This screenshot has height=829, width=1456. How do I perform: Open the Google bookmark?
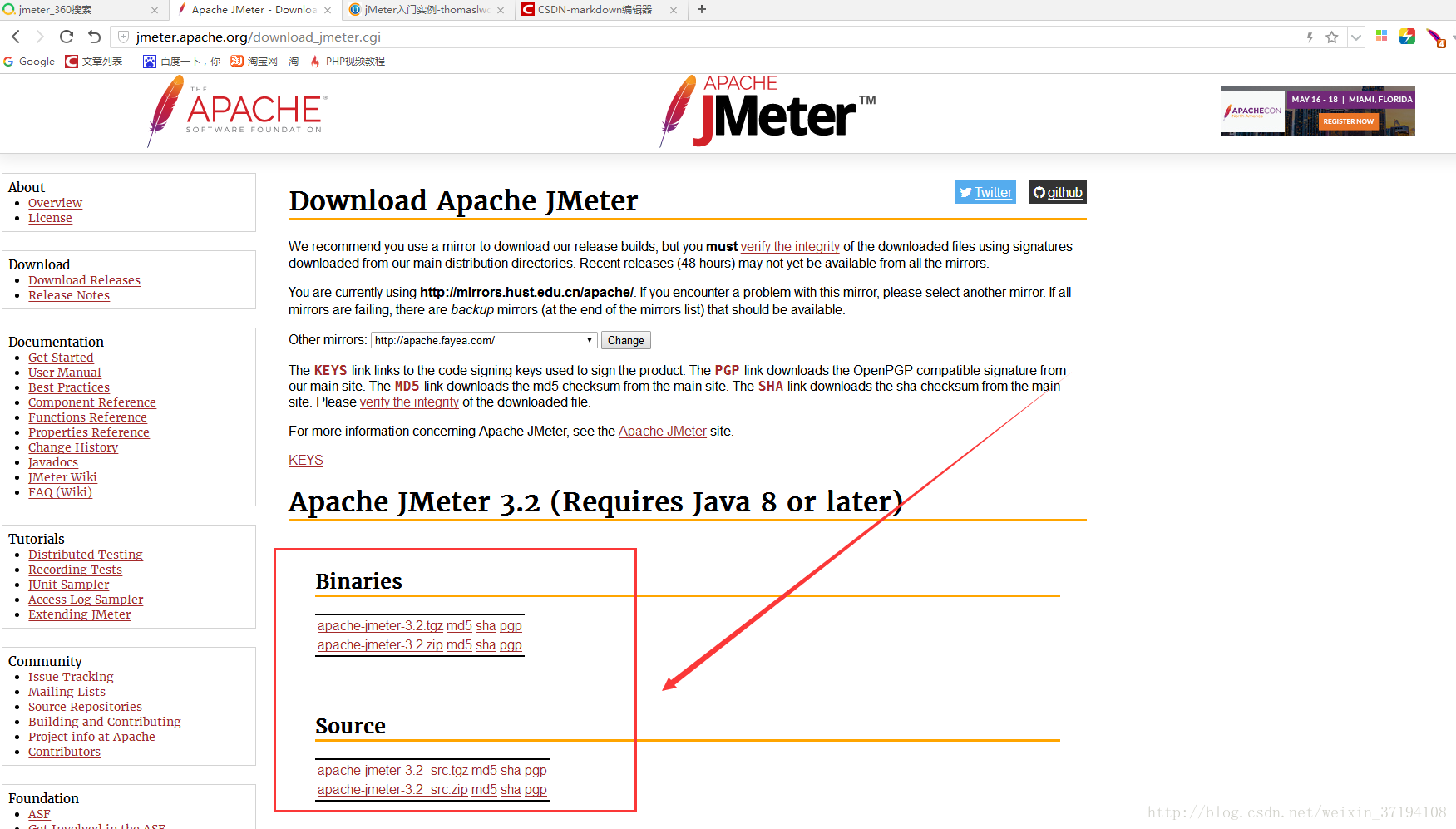(29, 62)
